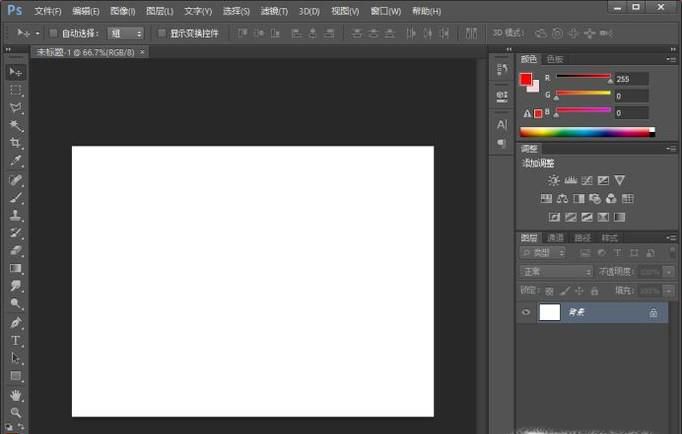
Task: Open the collapsed History panel icon
Action: (502, 70)
